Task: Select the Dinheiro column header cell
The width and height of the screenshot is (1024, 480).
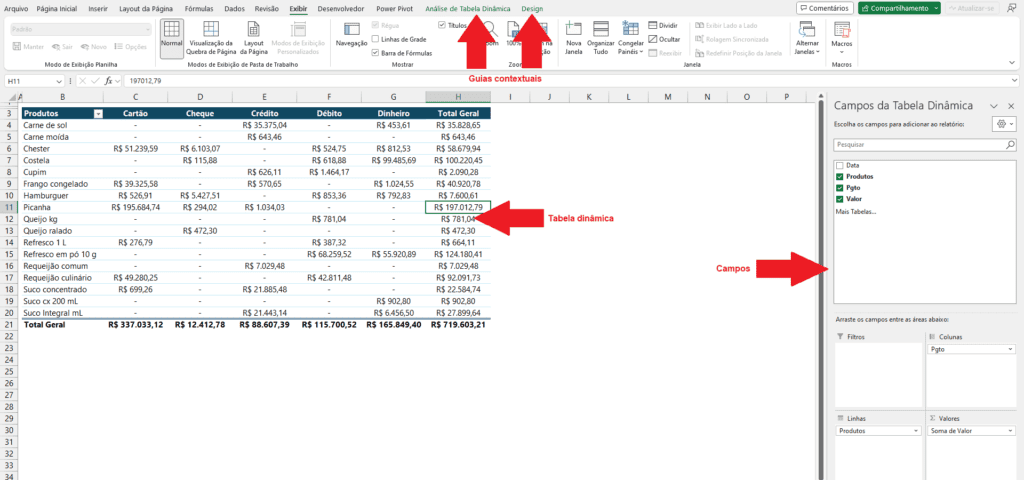Action: (392, 114)
